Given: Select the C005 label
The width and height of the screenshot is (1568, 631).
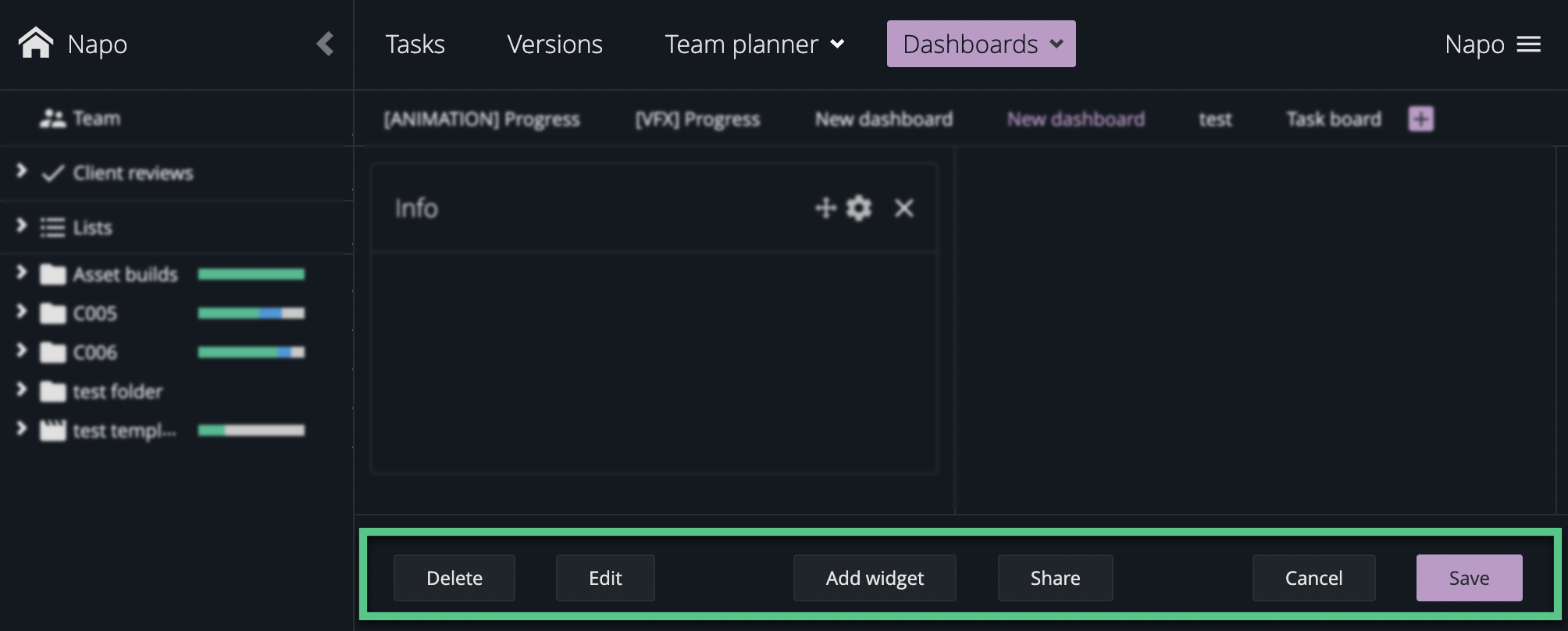Looking at the screenshot, I should (x=95, y=314).
